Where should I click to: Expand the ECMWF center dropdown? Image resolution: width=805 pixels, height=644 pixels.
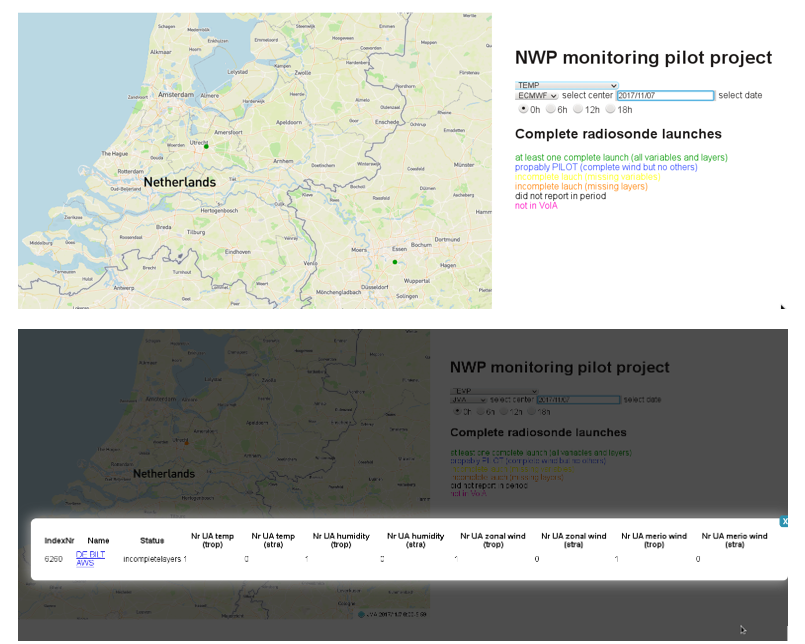[x=537, y=96]
